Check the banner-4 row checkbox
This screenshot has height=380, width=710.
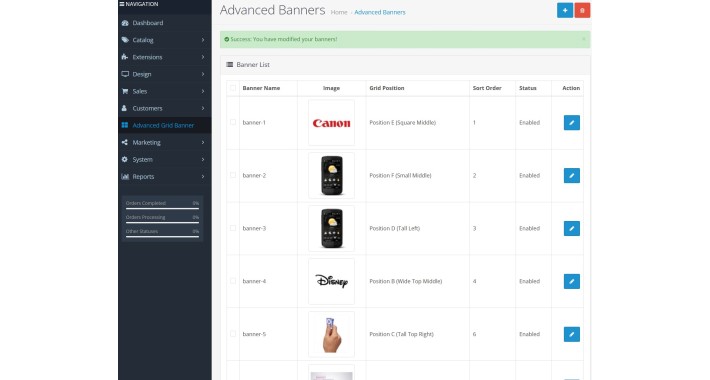pyautogui.click(x=233, y=281)
